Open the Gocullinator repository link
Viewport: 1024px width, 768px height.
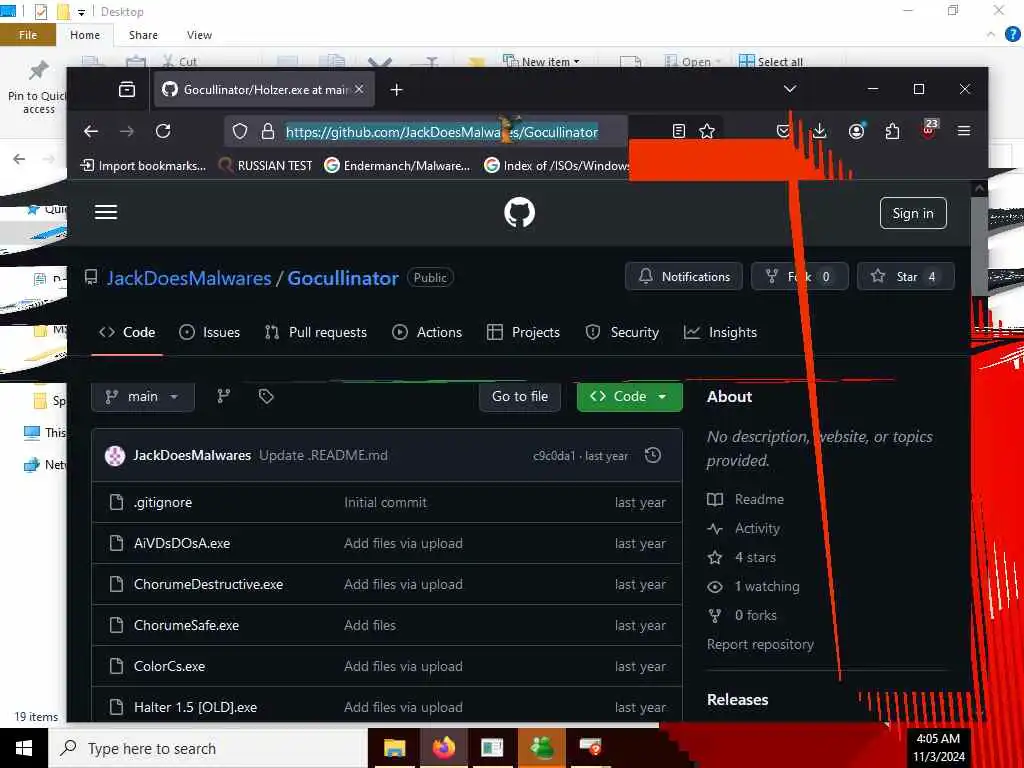pyautogui.click(x=343, y=278)
